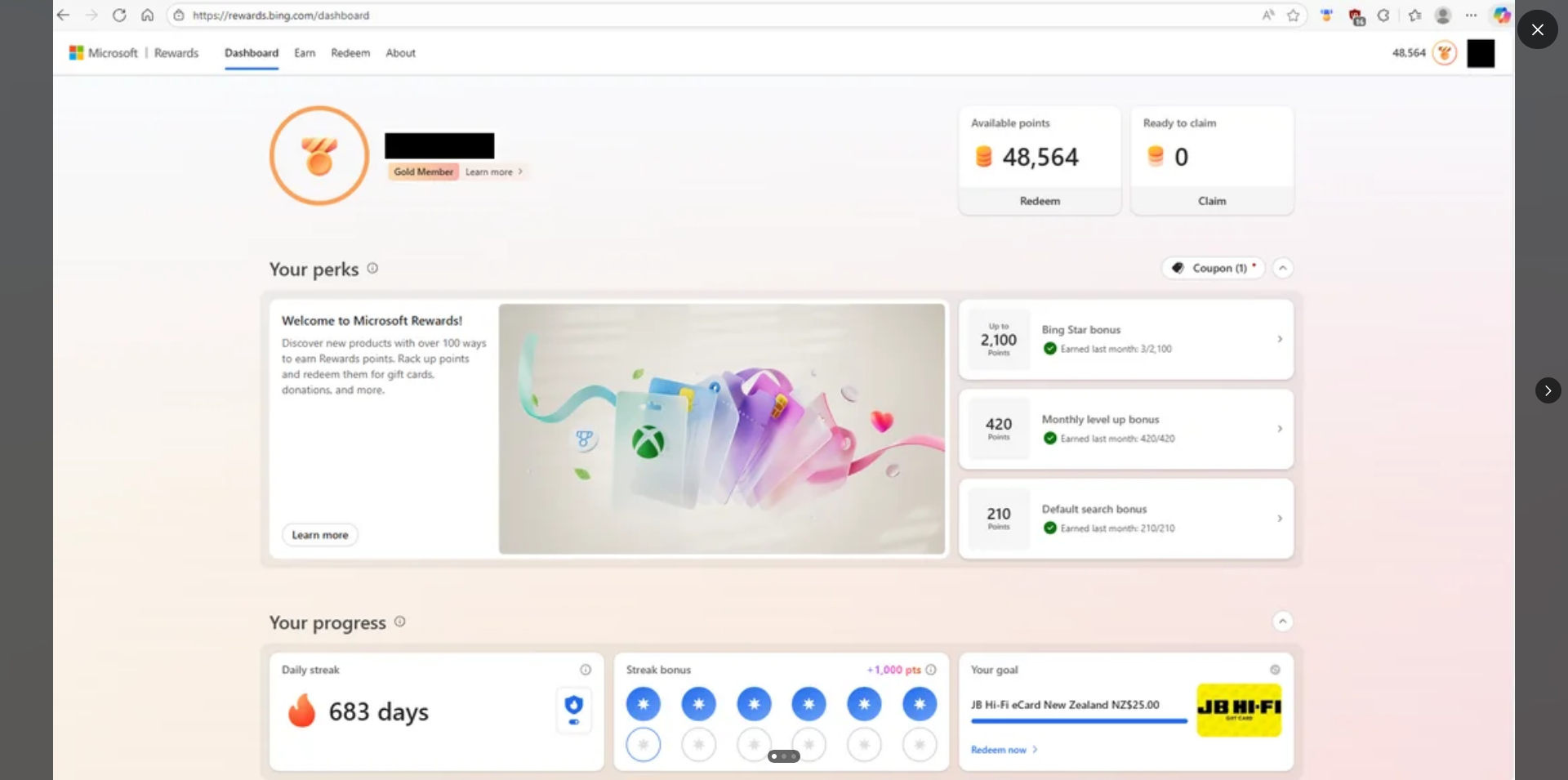Screen dimensions: 1568x780
Task: Click the JB Hi-Fi goal progress bar
Action: tap(1079, 721)
